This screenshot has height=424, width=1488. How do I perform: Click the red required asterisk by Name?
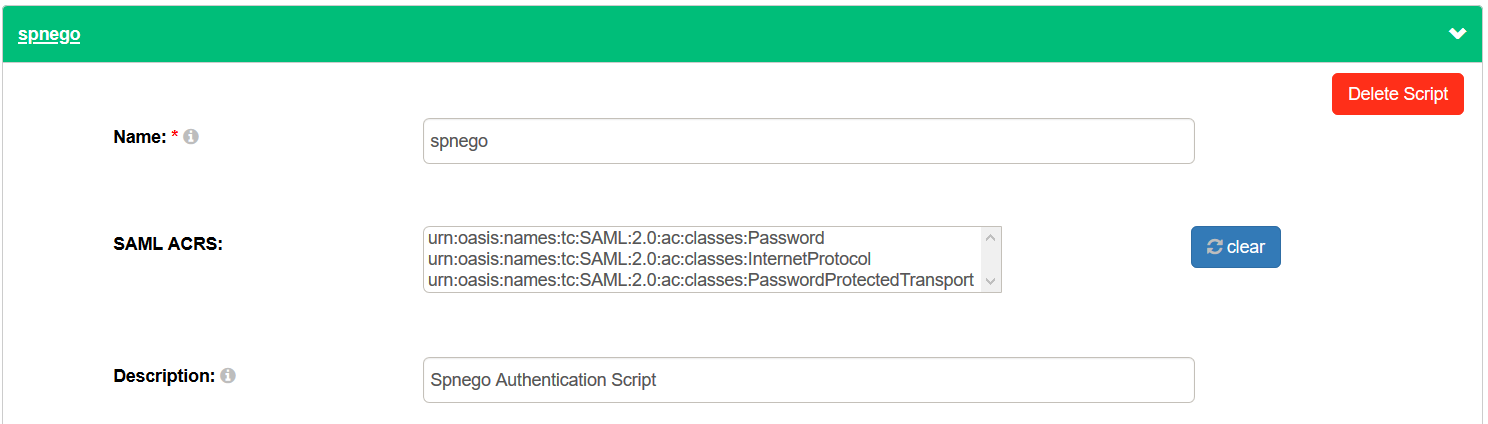175,135
